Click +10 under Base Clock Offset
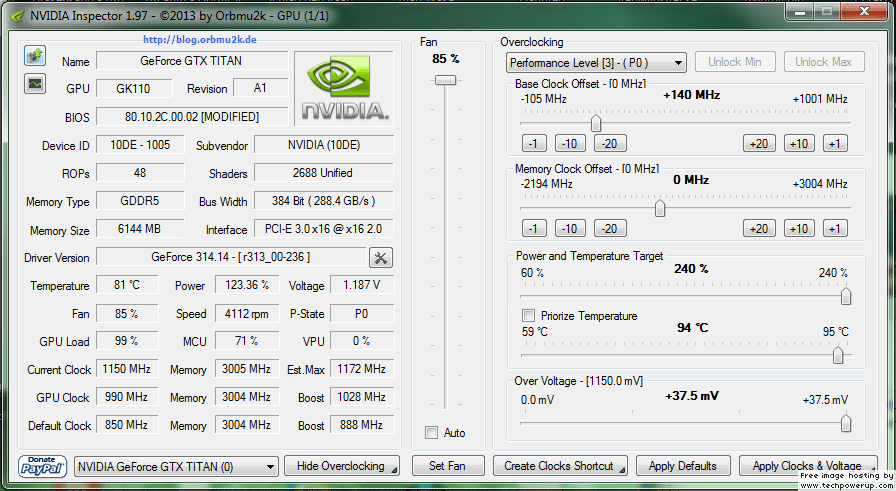This screenshot has height=491, width=896. [799, 143]
